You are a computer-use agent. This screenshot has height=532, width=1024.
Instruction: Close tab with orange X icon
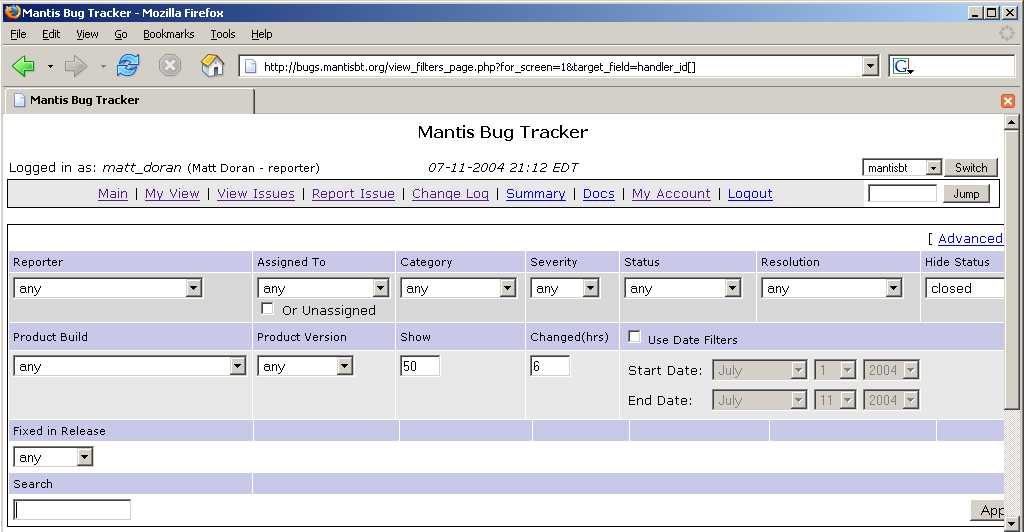pyautogui.click(x=1008, y=101)
